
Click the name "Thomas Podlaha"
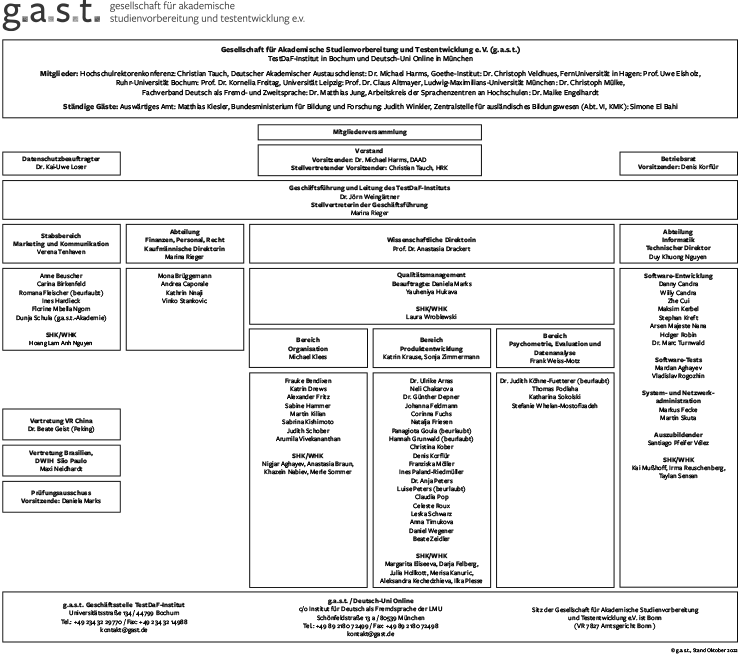[555, 389]
